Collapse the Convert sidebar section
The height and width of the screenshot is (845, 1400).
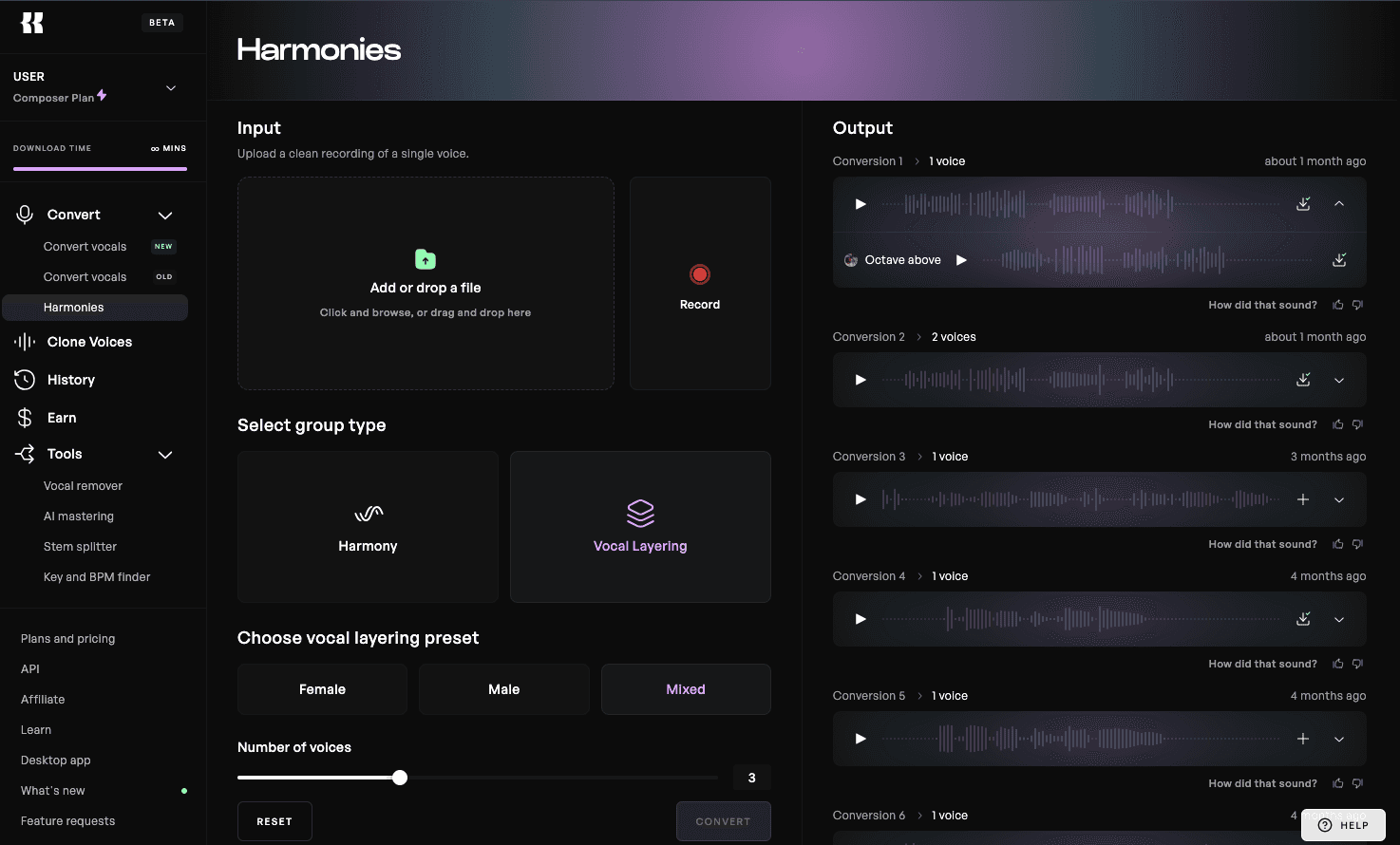coord(165,216)
